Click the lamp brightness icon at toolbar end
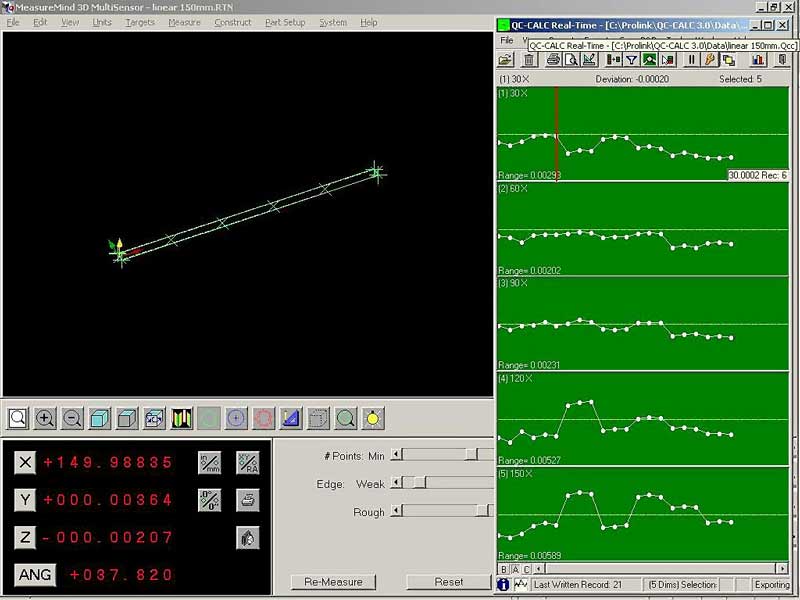This screenshot has width=800, height=600. [371, 420]
